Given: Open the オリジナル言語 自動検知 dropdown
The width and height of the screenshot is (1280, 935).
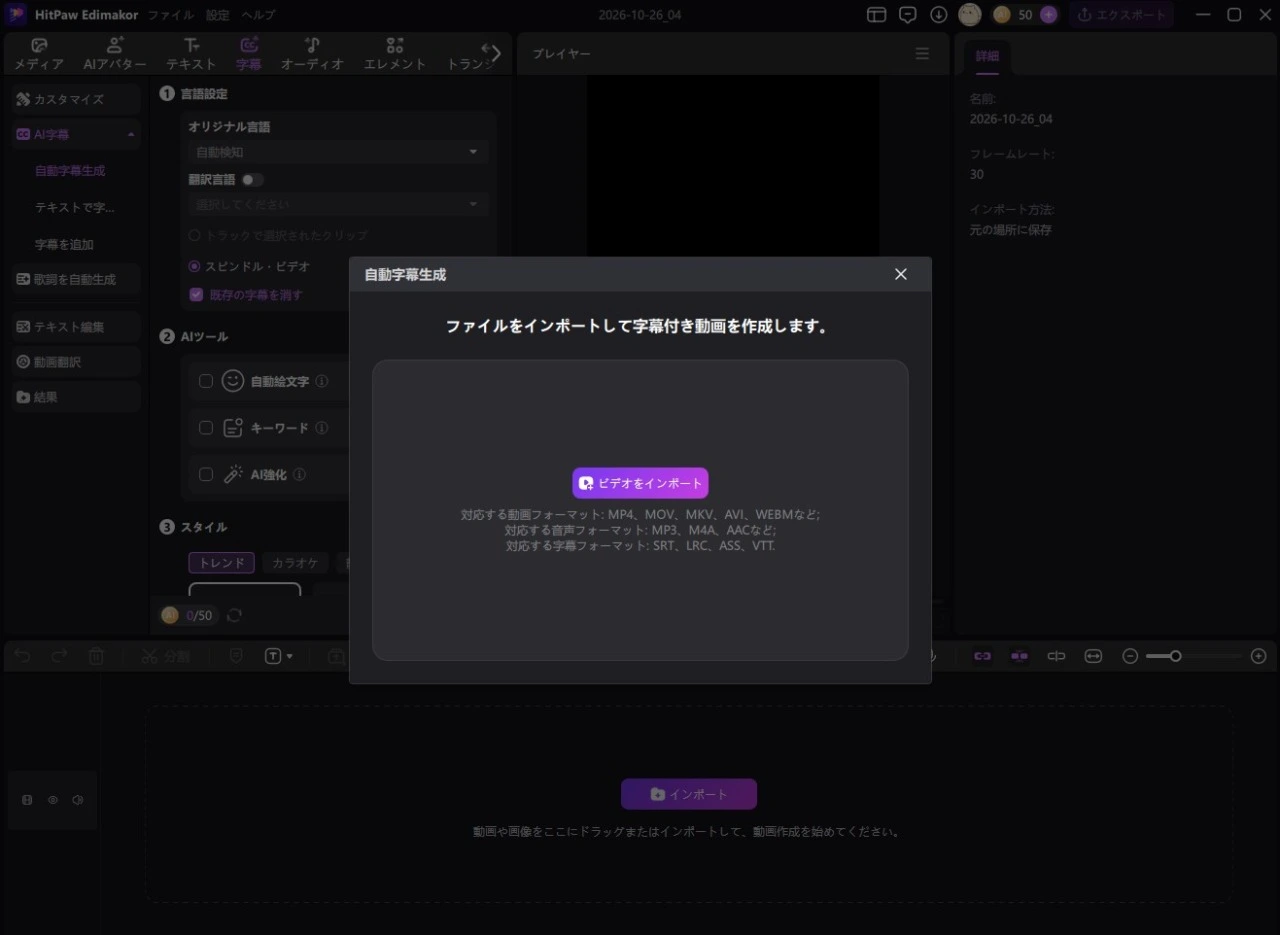Looking at the screenshot, I should (x=338, y=152).
